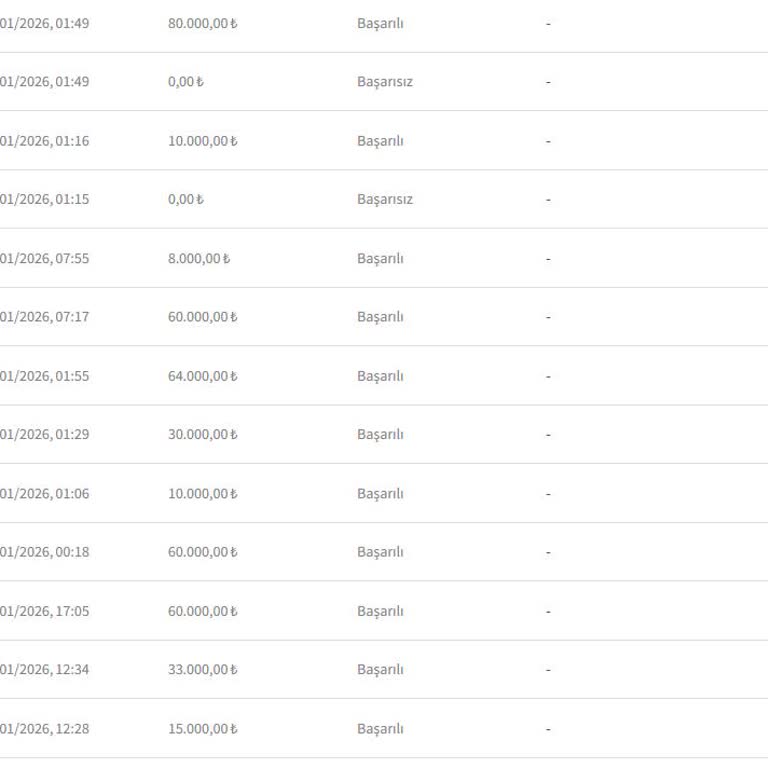
Task: Click the 30.000,00 ₺ amount
Action: coord(202,434)
